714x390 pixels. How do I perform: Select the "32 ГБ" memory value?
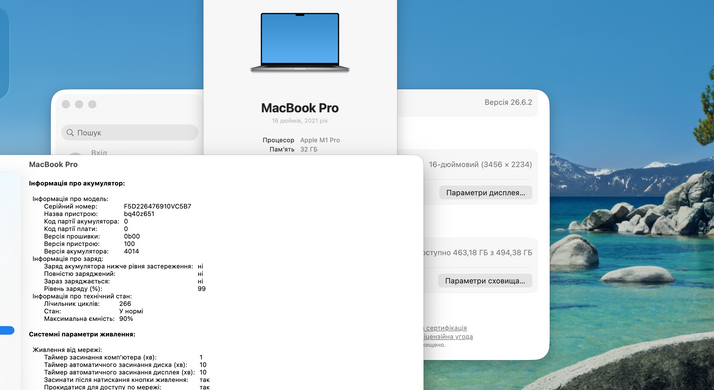pyautogui.click(x=309, y=149)
